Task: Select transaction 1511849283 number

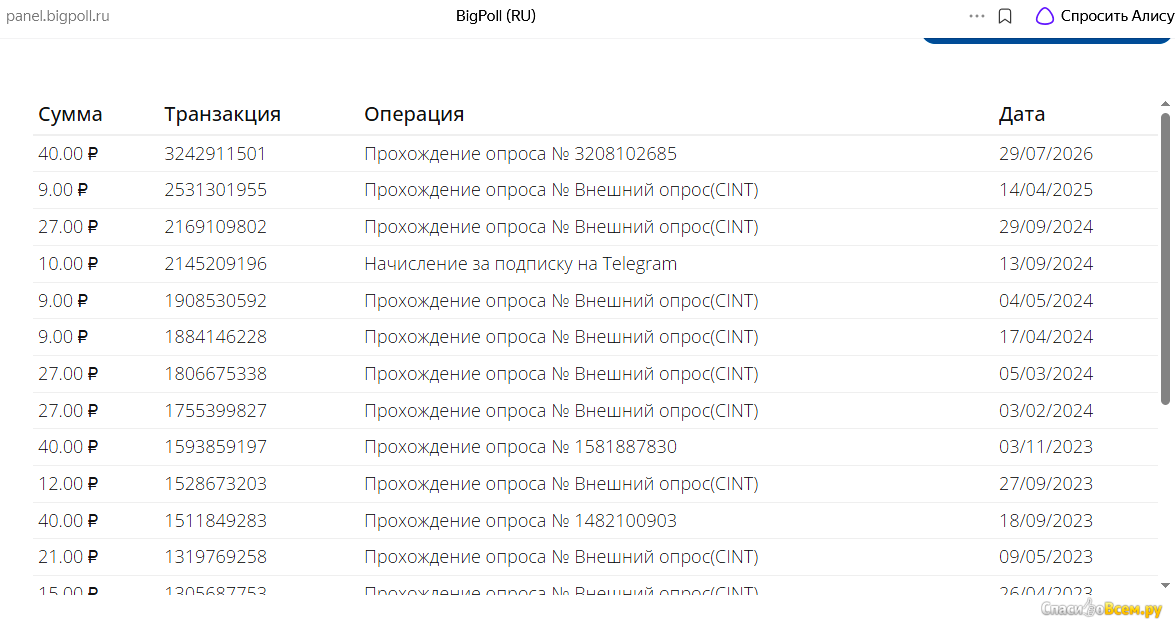Action: pos(216,520)
